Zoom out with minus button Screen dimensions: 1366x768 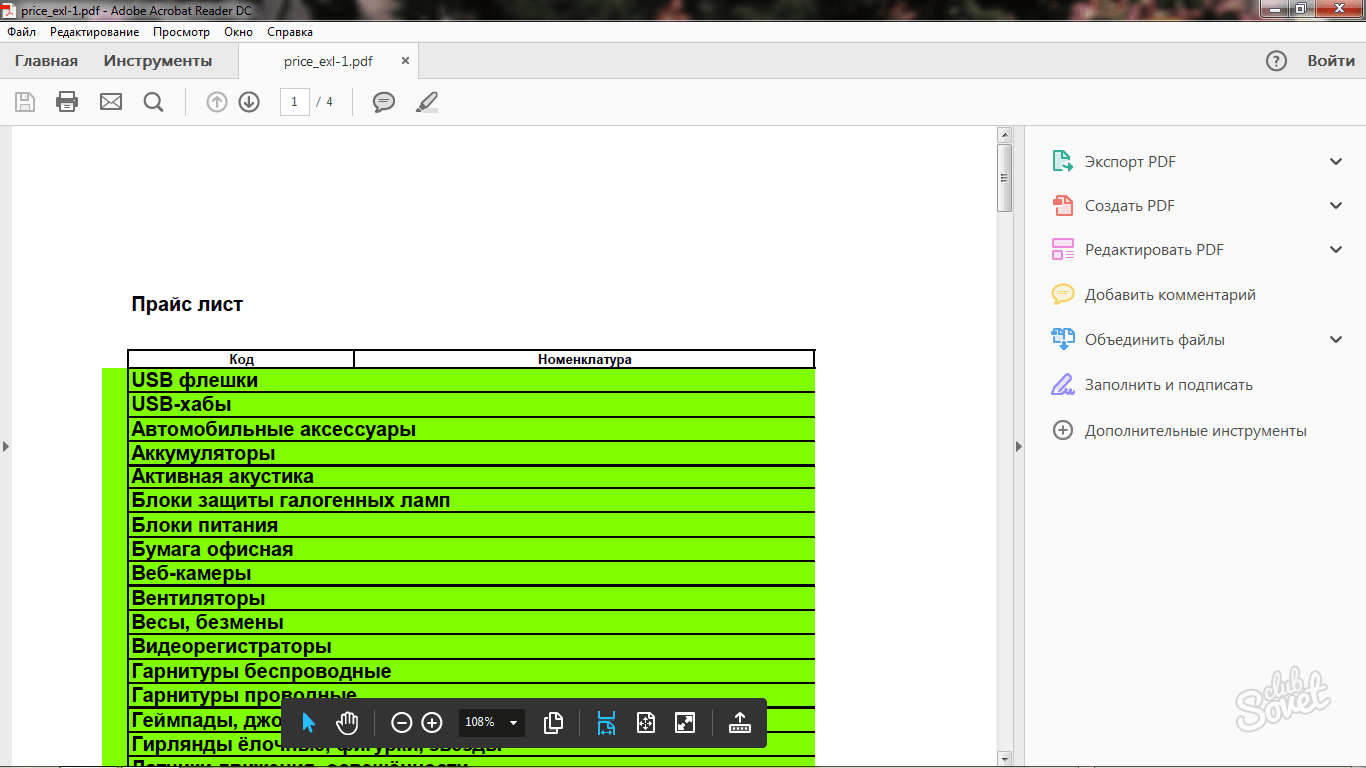pos(401,723)
